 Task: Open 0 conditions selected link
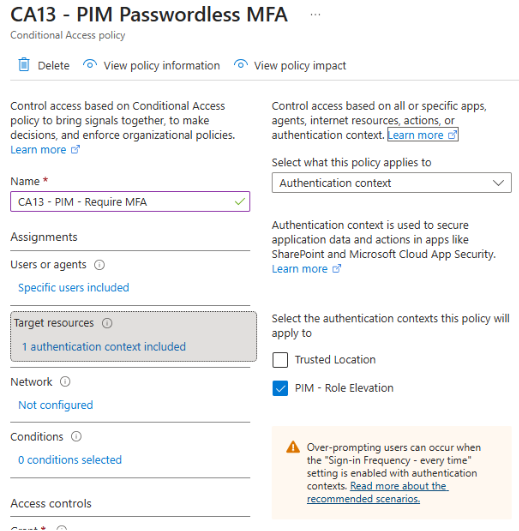pos(70,460)
